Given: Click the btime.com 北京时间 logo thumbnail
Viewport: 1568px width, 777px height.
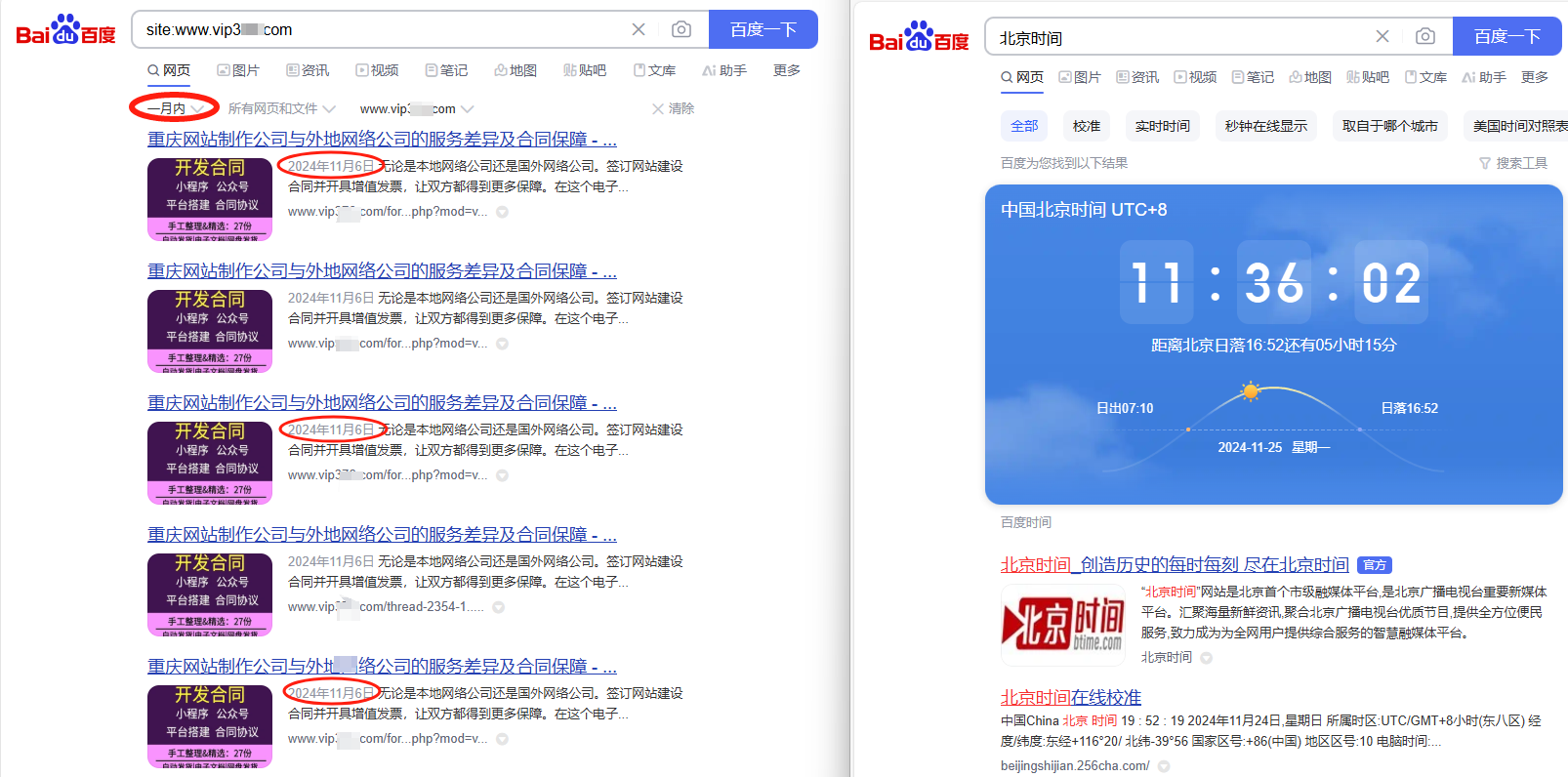Looking at the screenshot, I should (1063, 625).
